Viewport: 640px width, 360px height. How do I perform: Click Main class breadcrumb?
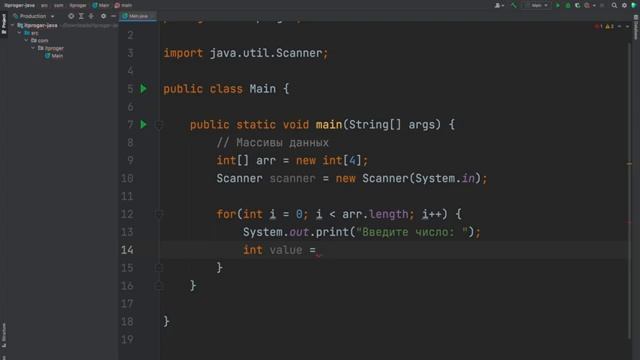100,5
